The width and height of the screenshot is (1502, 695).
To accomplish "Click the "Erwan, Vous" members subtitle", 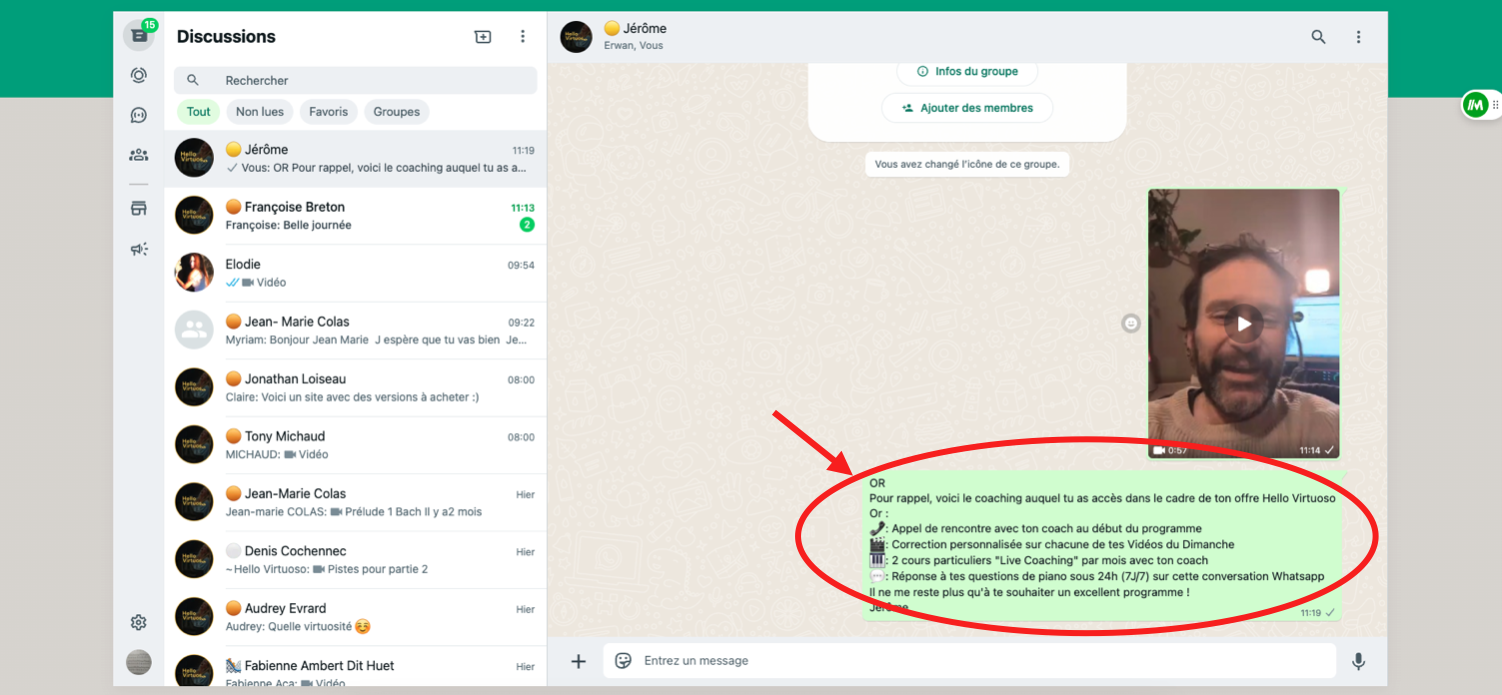I will coord(634,46).
